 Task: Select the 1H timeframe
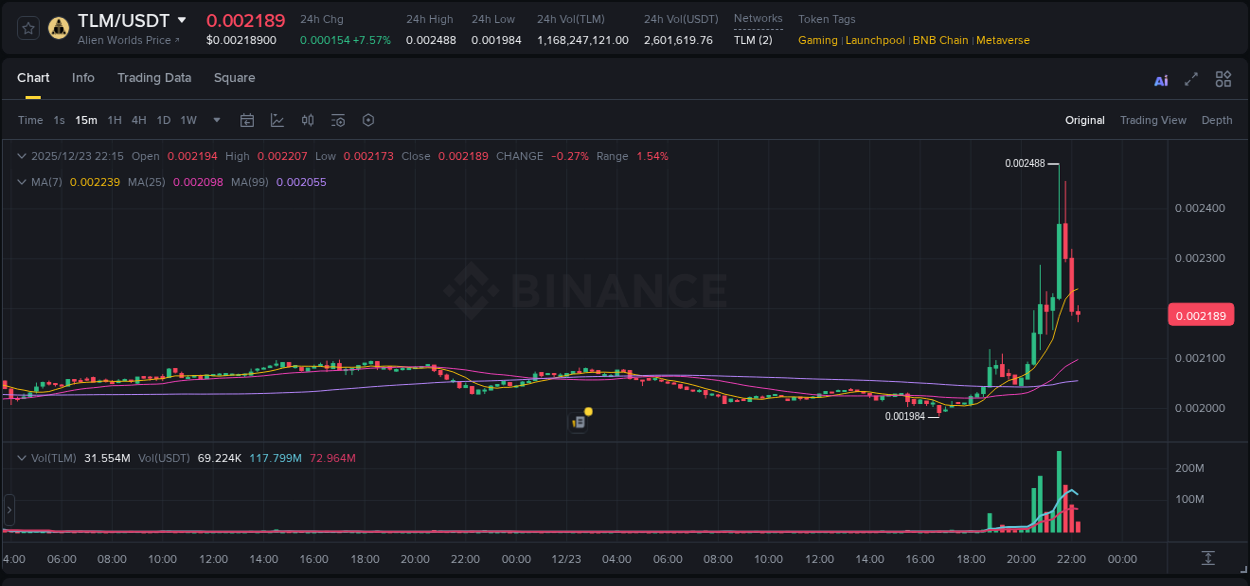pyautogui.click(x=113, y=120)
